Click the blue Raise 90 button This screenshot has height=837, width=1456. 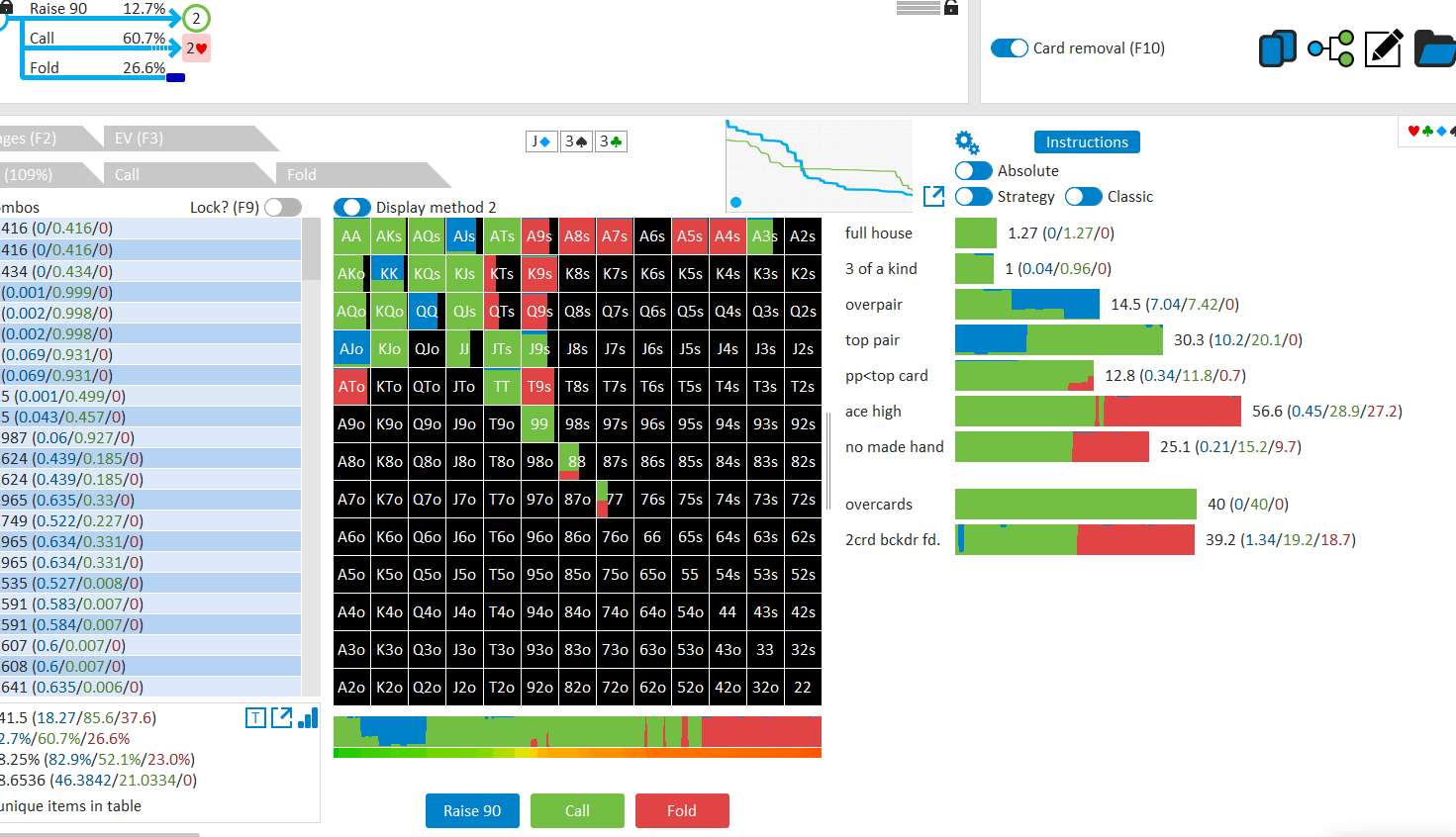pos(472,810)
